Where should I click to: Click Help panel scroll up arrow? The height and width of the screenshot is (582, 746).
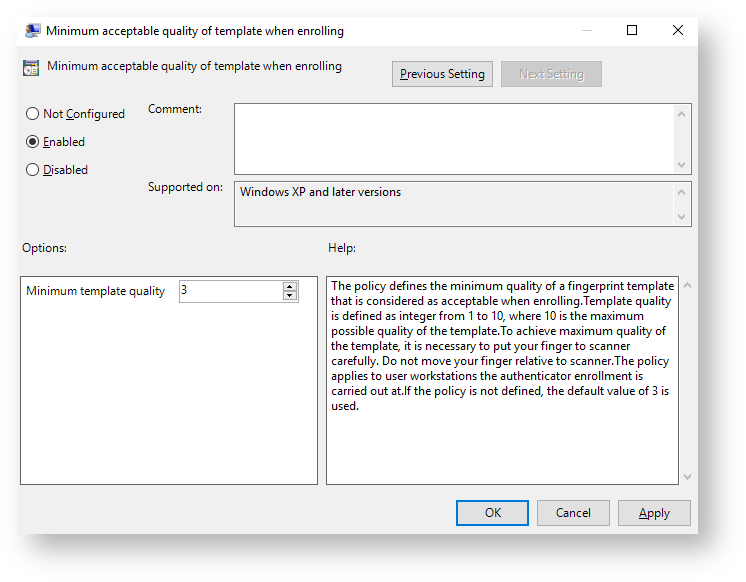(x=686, y=286)
